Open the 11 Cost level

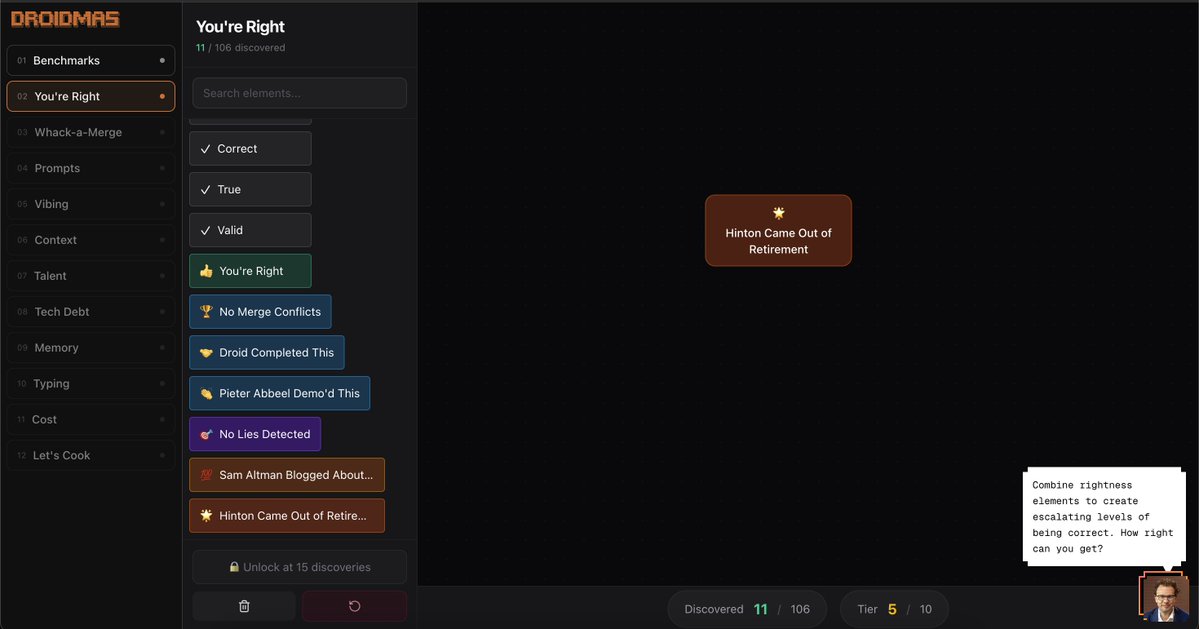(91, 420)
